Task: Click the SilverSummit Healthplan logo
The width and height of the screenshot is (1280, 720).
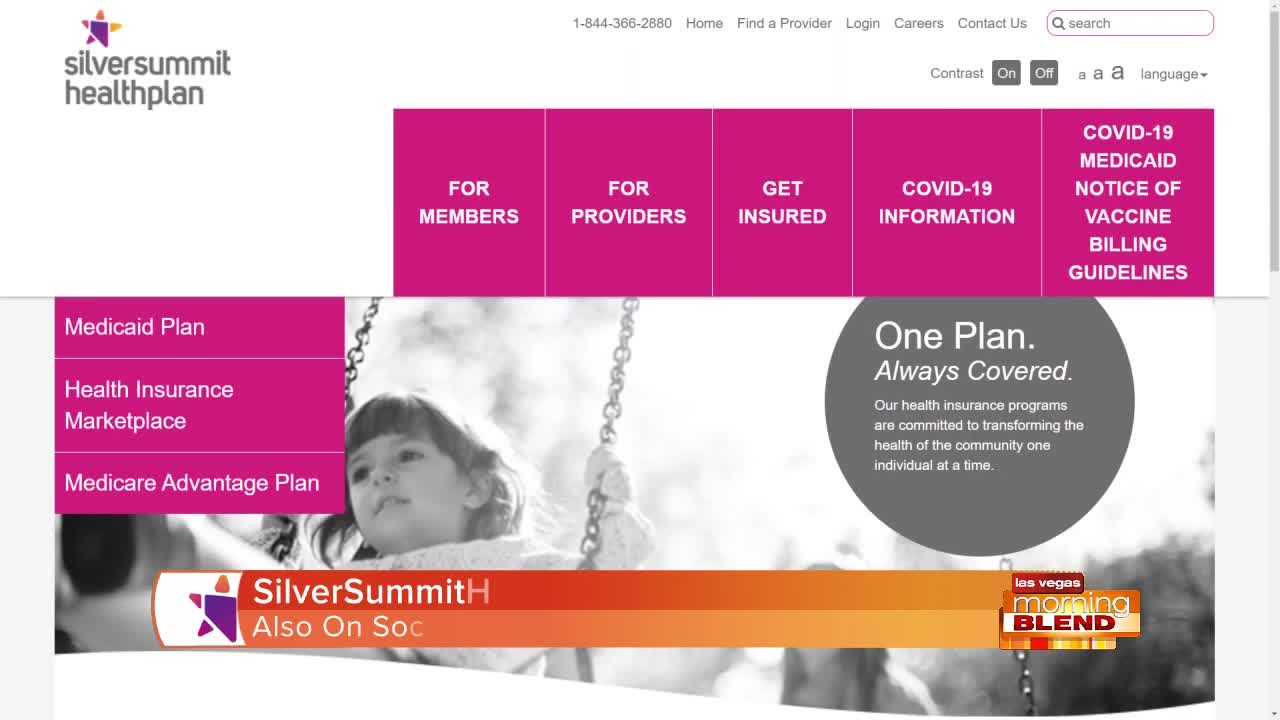Action: 147,59
